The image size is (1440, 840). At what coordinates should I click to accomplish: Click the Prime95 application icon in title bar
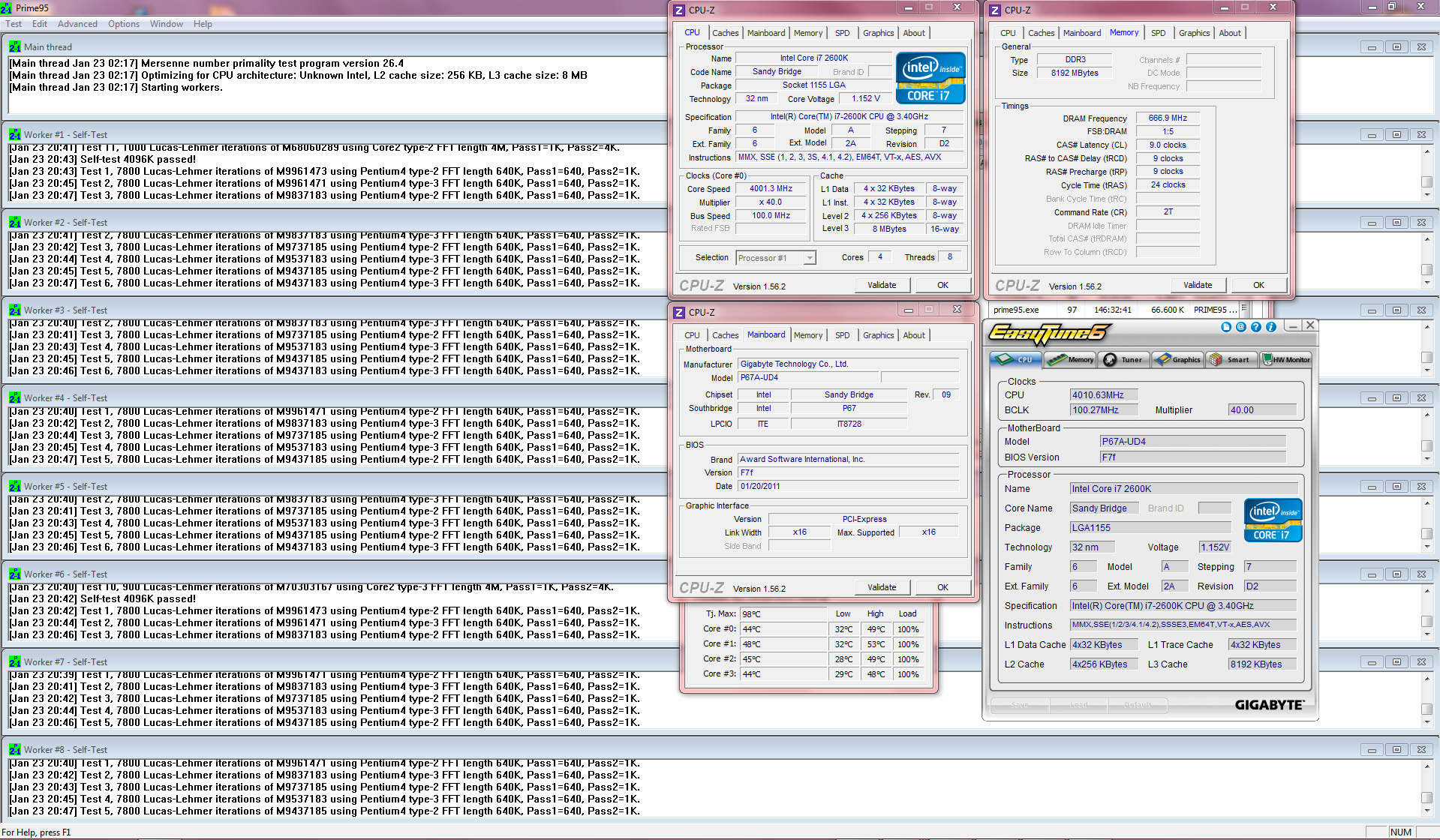[x=7, y=7]
